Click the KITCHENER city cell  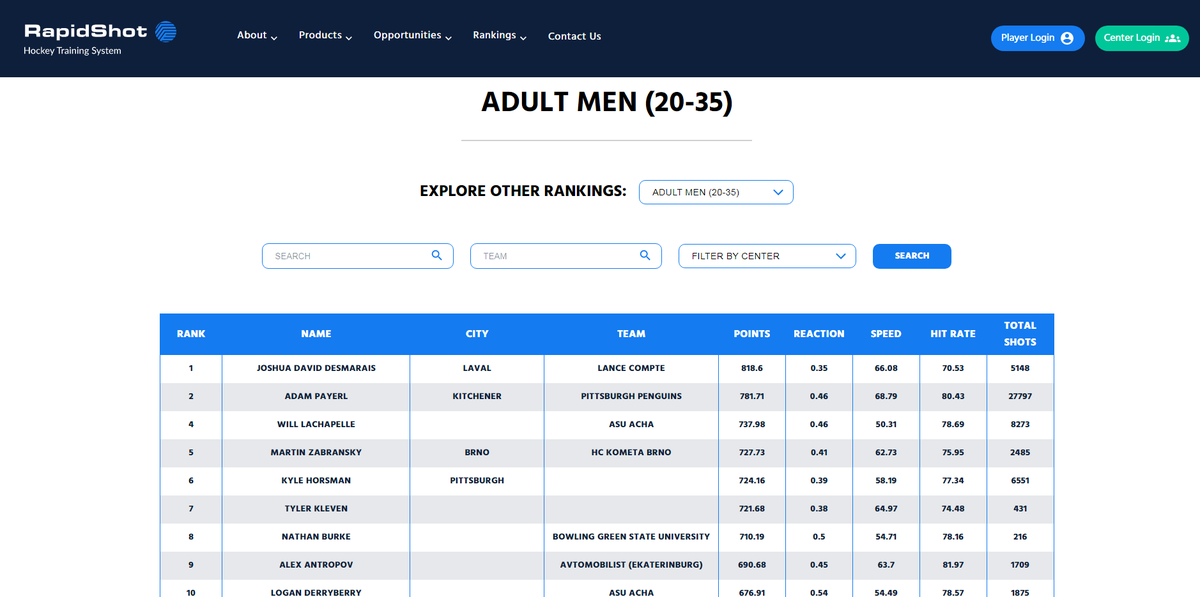pyautogui.click(x=477, y=396)
